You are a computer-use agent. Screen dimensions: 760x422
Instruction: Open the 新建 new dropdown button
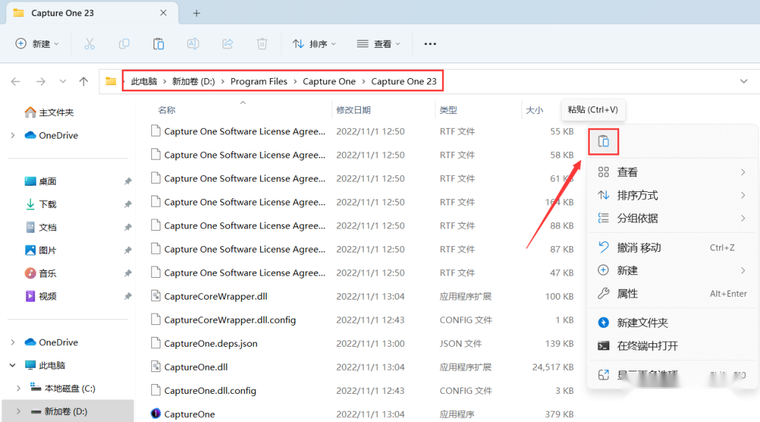click(37, 44)
